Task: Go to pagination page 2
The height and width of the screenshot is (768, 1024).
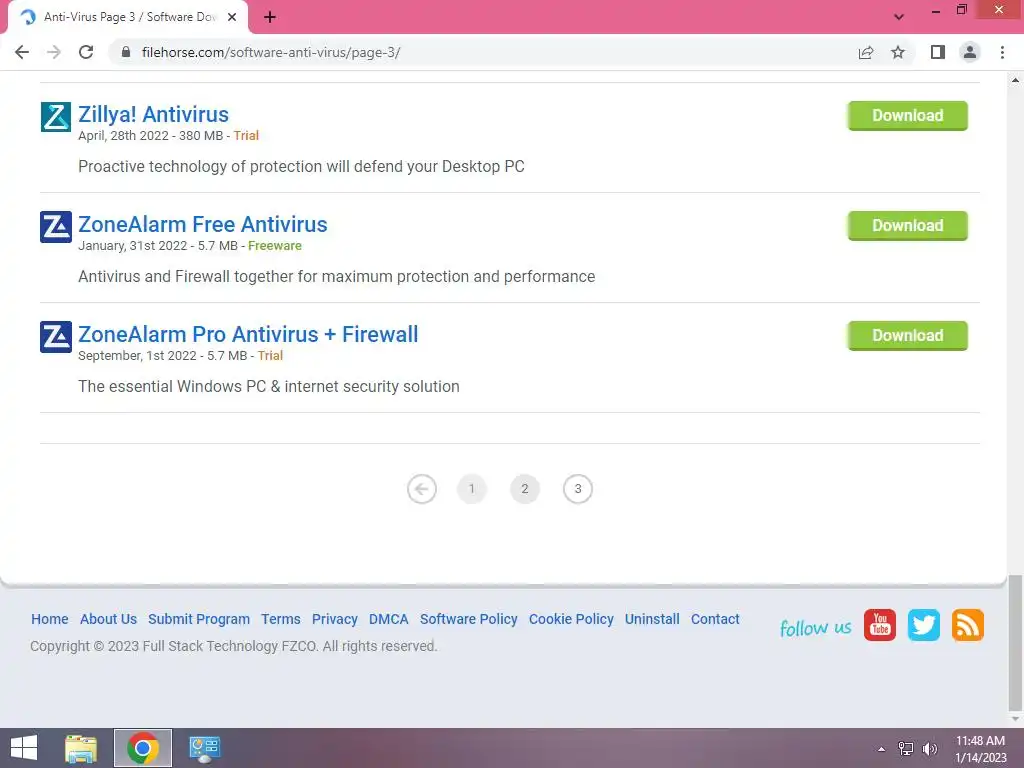Action: (524, 489)
